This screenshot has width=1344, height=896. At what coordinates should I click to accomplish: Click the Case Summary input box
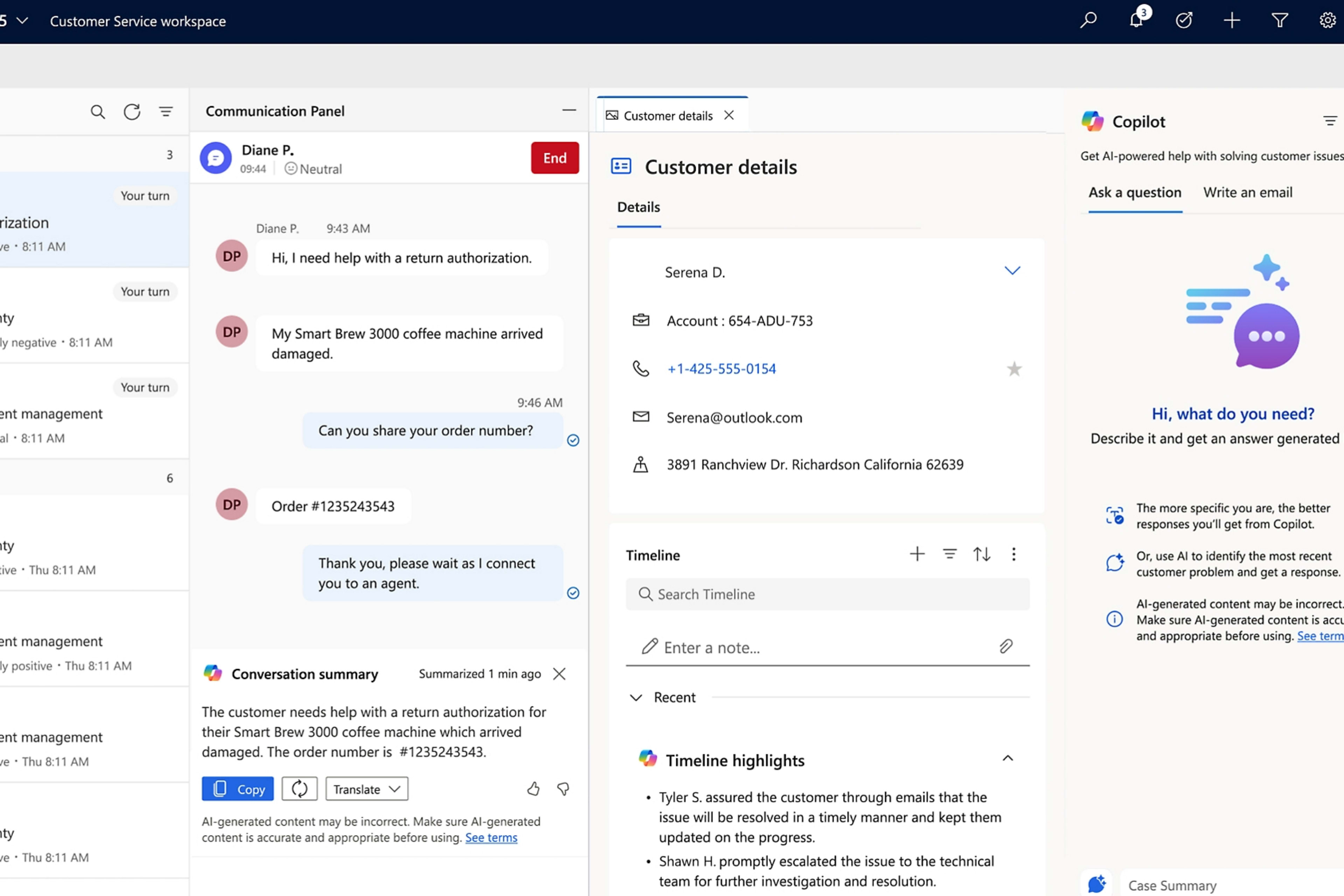pos(1232,884)
